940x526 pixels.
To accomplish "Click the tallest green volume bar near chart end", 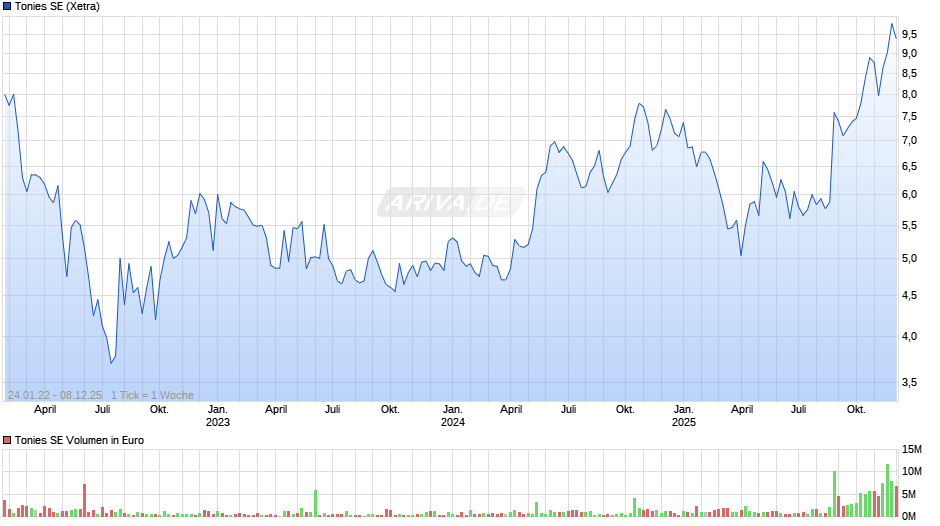I will [888, 491].
